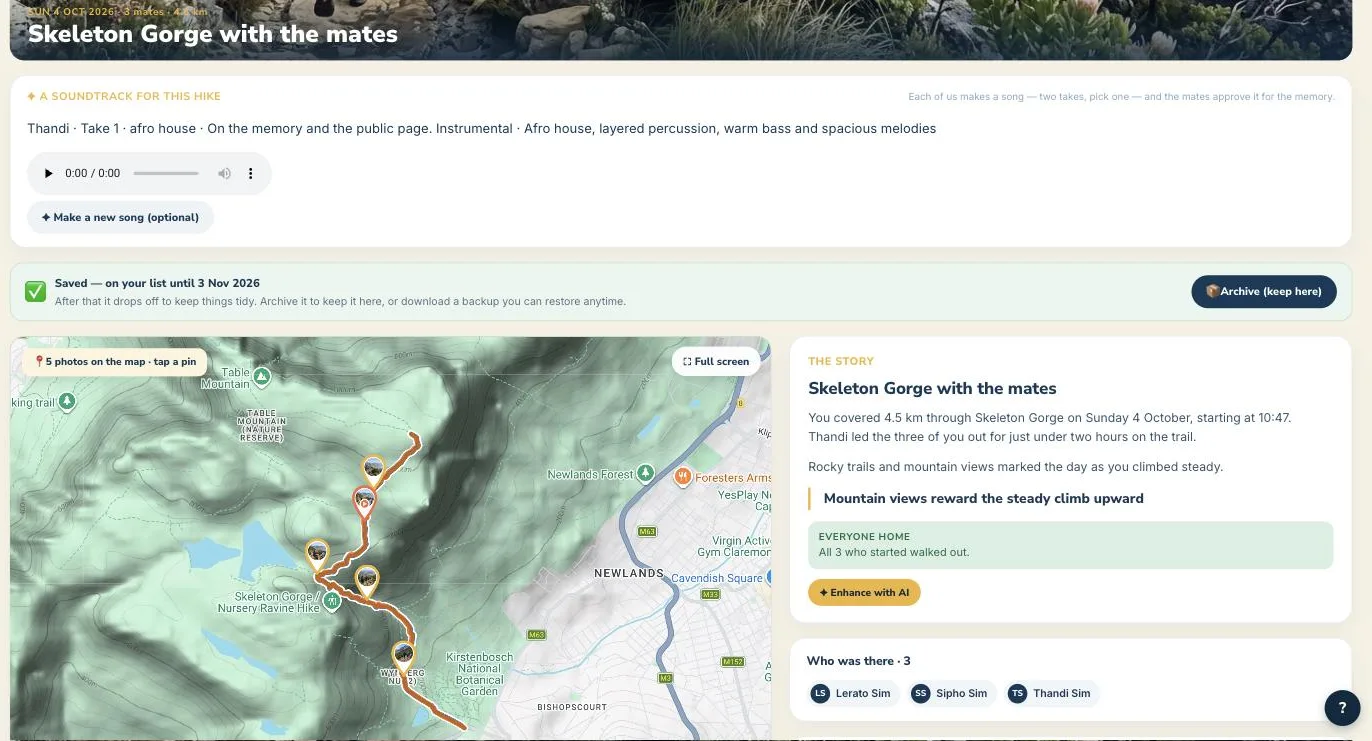Click 'A SOUNDTRACK FOR THIS HIKE' heading
1372x741 pixels.
(x=124, y=96)
